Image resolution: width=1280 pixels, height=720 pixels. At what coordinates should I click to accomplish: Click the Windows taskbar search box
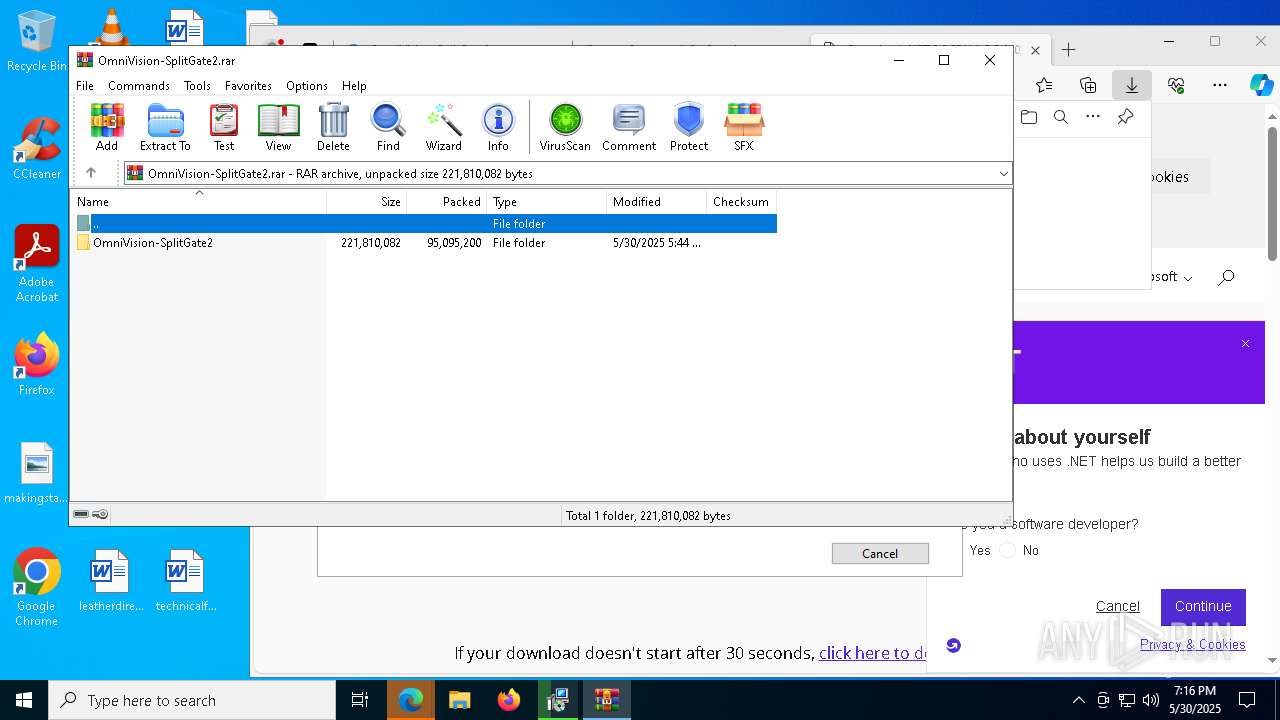[193, 700]
